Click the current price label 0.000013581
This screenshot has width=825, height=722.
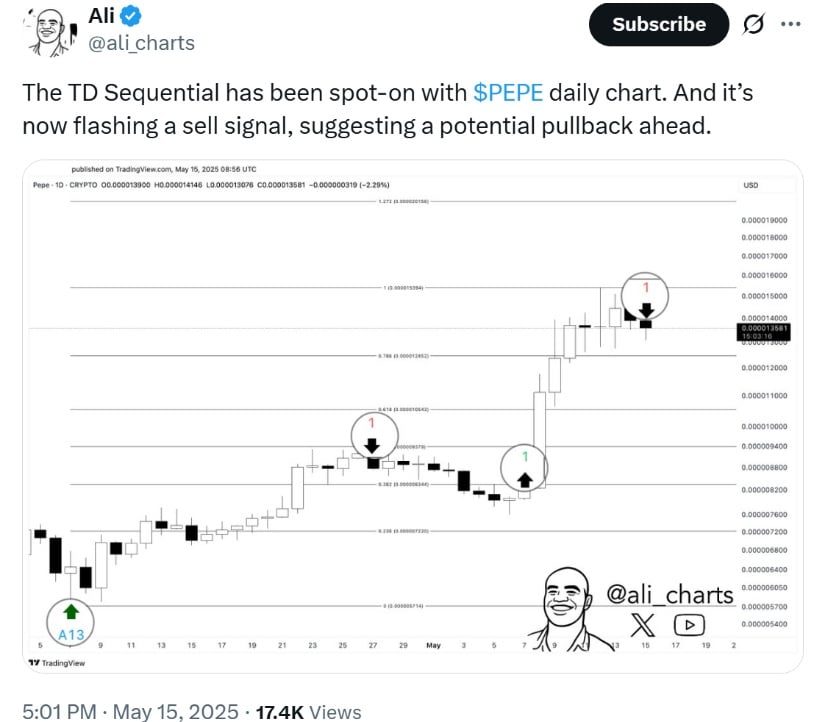[764, 328]
